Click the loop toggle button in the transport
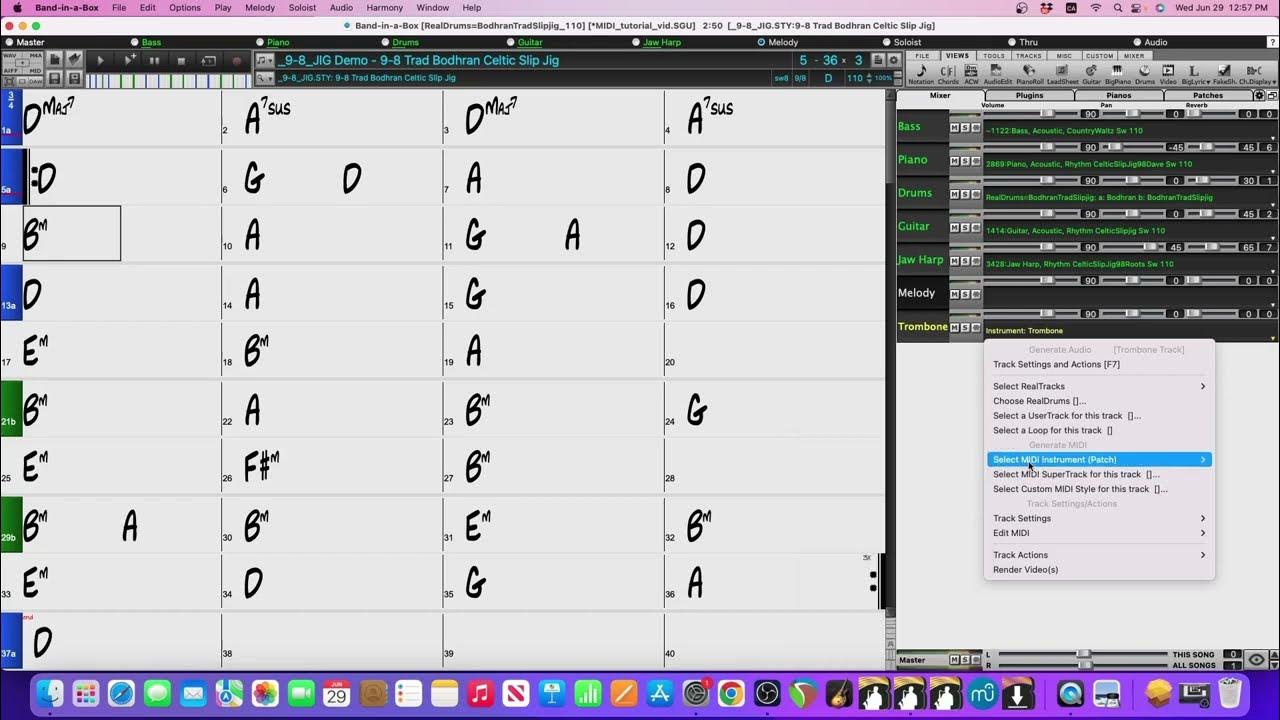Screen dimensions: 1280x720 [208, 60]
